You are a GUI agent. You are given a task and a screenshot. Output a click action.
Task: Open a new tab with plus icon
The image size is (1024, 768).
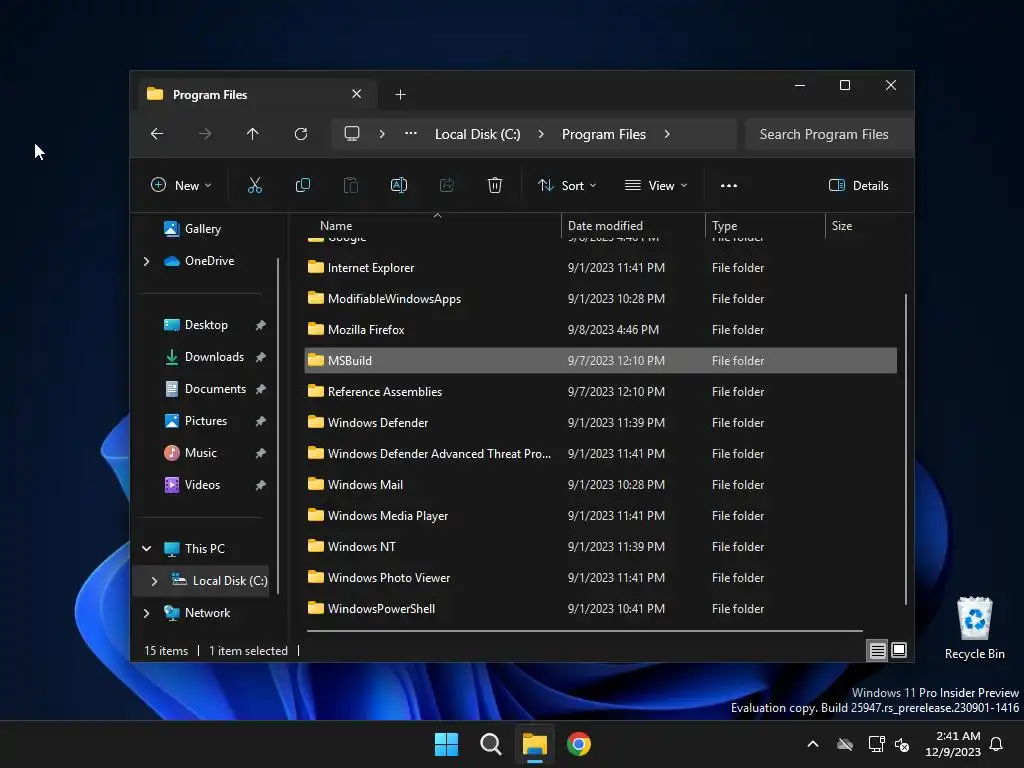pos(400,95)
